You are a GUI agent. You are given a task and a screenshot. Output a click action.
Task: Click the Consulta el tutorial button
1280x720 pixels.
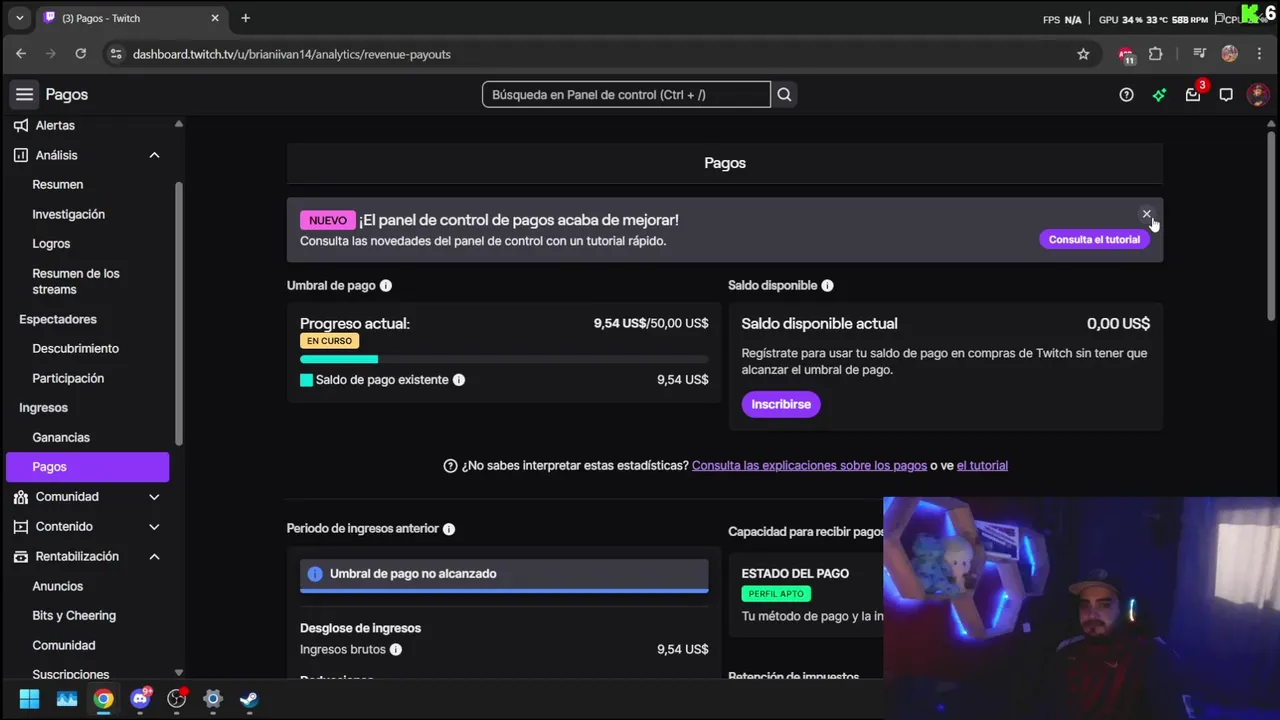(x=1094, y=240)
